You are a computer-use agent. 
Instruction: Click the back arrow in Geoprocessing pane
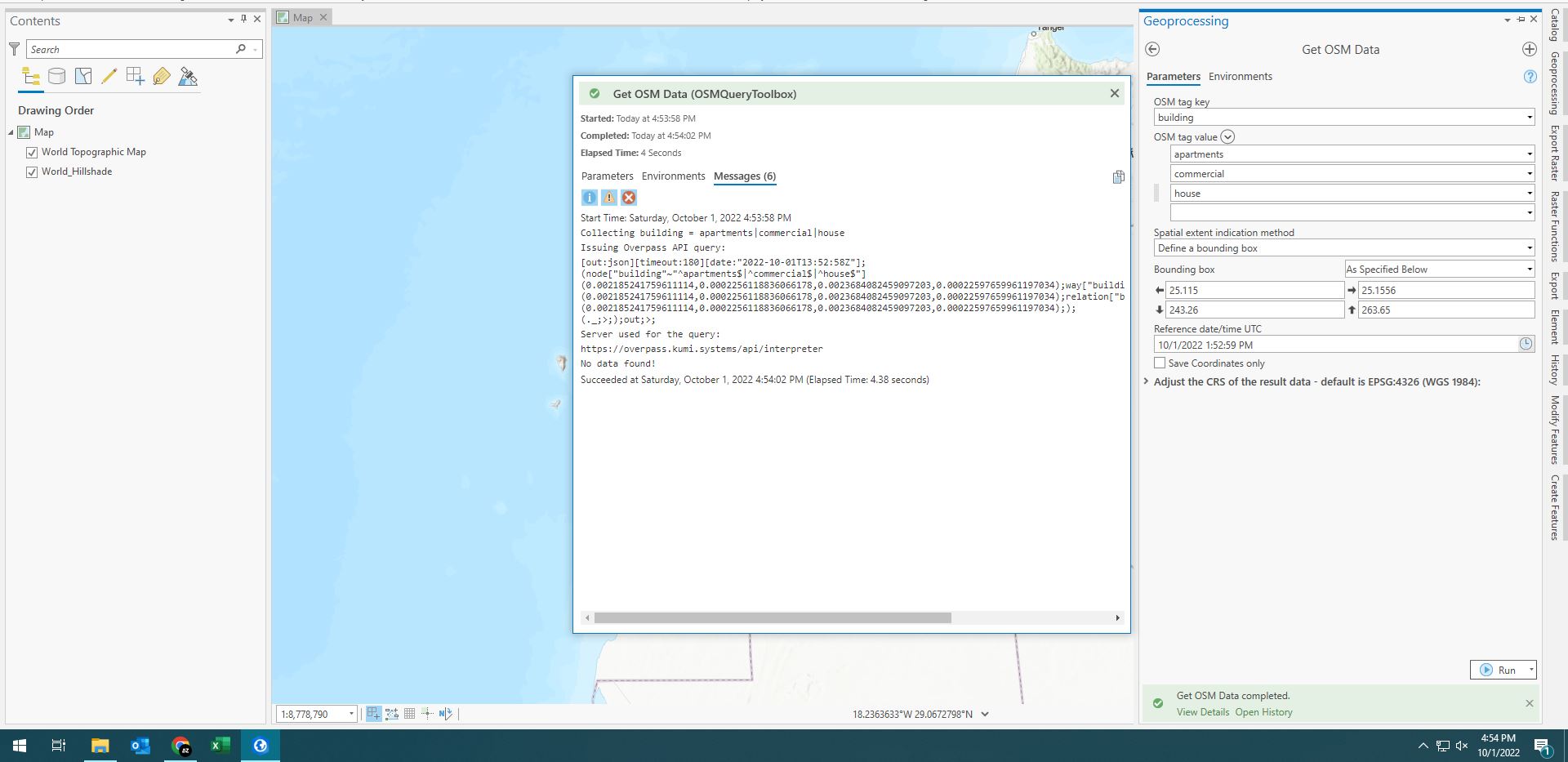click(x=1153, y=50)
